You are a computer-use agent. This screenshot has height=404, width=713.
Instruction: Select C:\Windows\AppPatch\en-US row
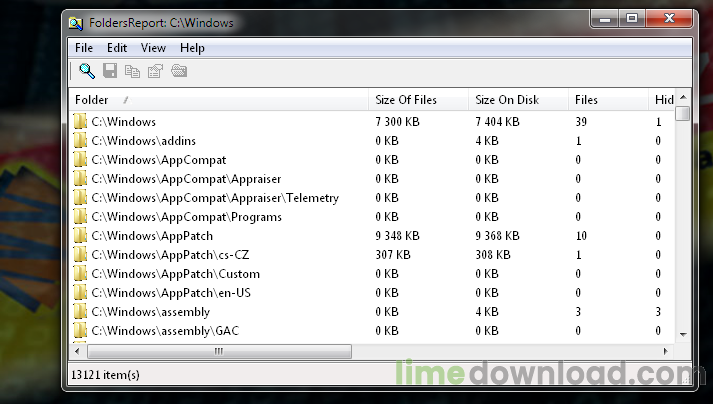[372, 293]
